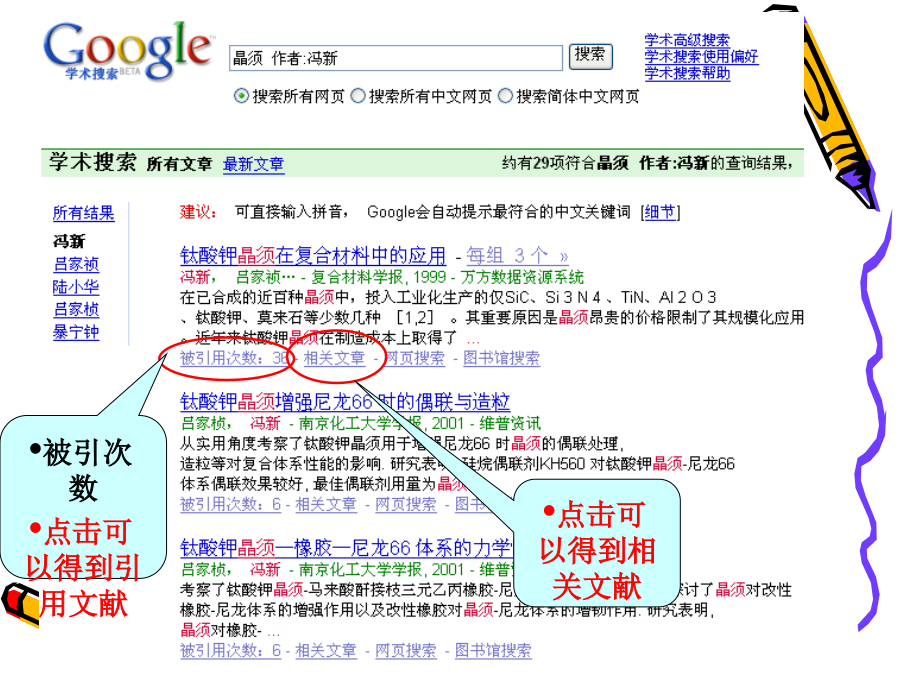
Task: Open the 细节 details link
Action: (x=660, y=212)
